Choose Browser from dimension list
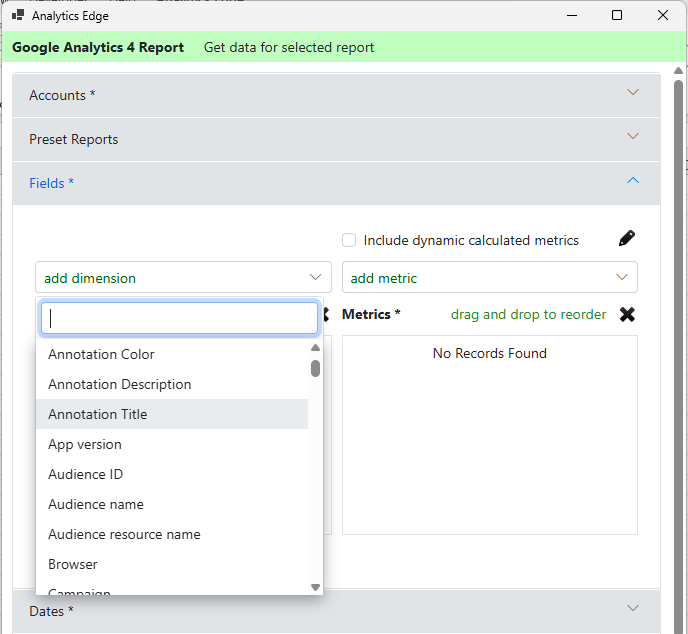The width and height of the screenshot is (688, 634). tap(73, 564)
